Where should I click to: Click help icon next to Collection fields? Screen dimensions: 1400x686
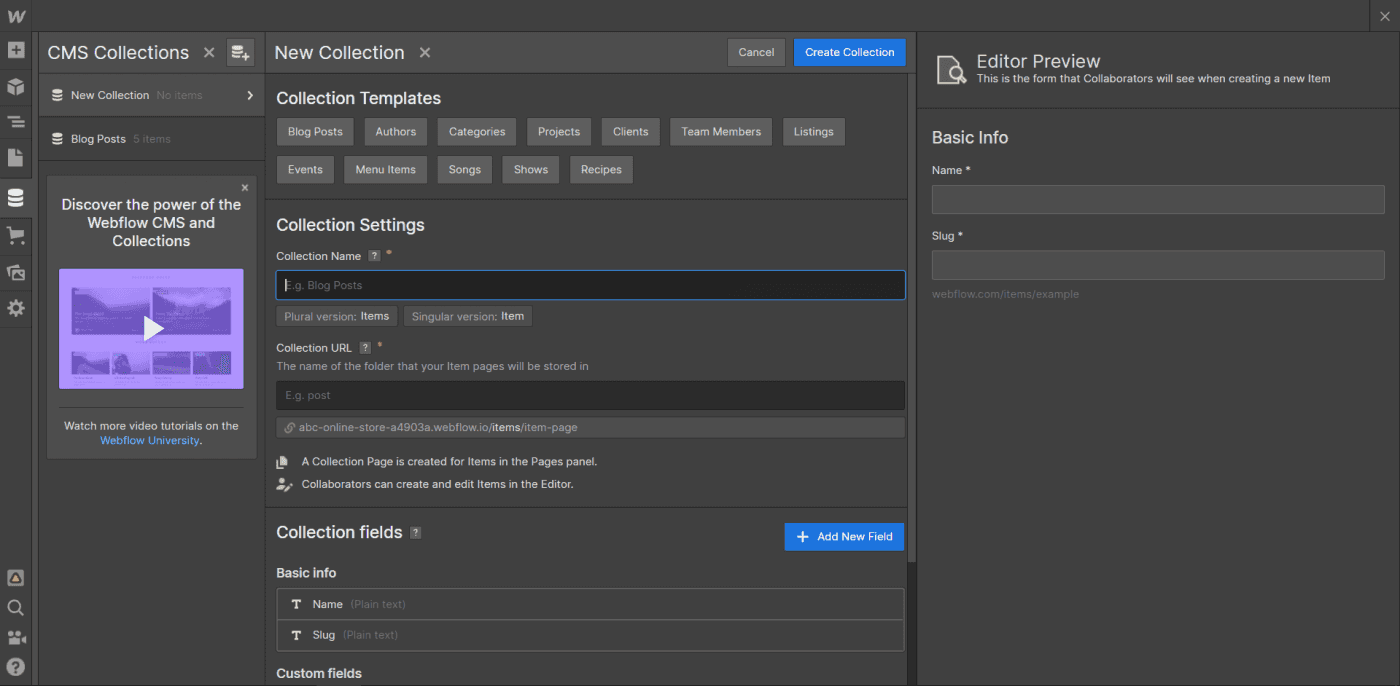point(416,533)
